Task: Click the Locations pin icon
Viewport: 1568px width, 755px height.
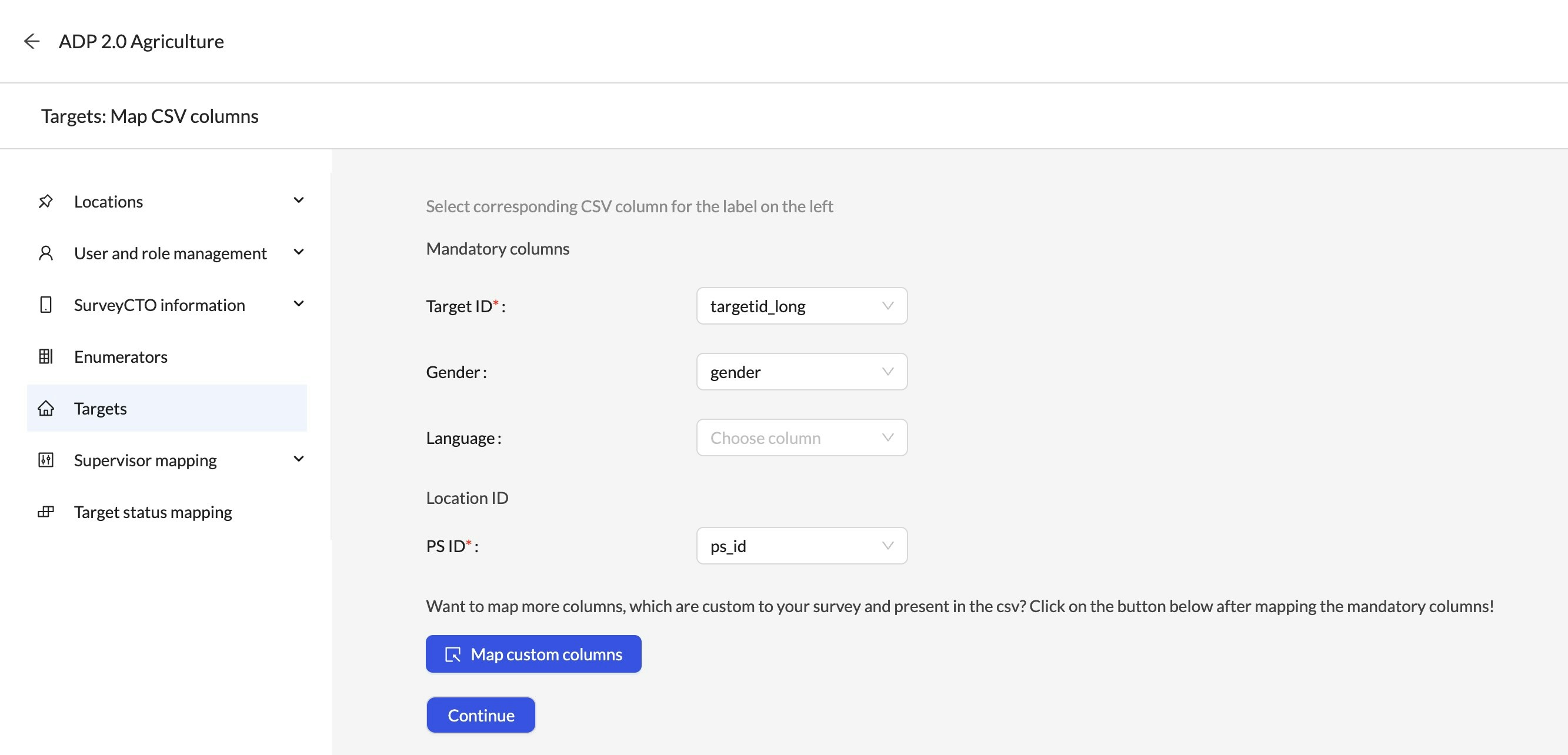Action: (46, 201)
